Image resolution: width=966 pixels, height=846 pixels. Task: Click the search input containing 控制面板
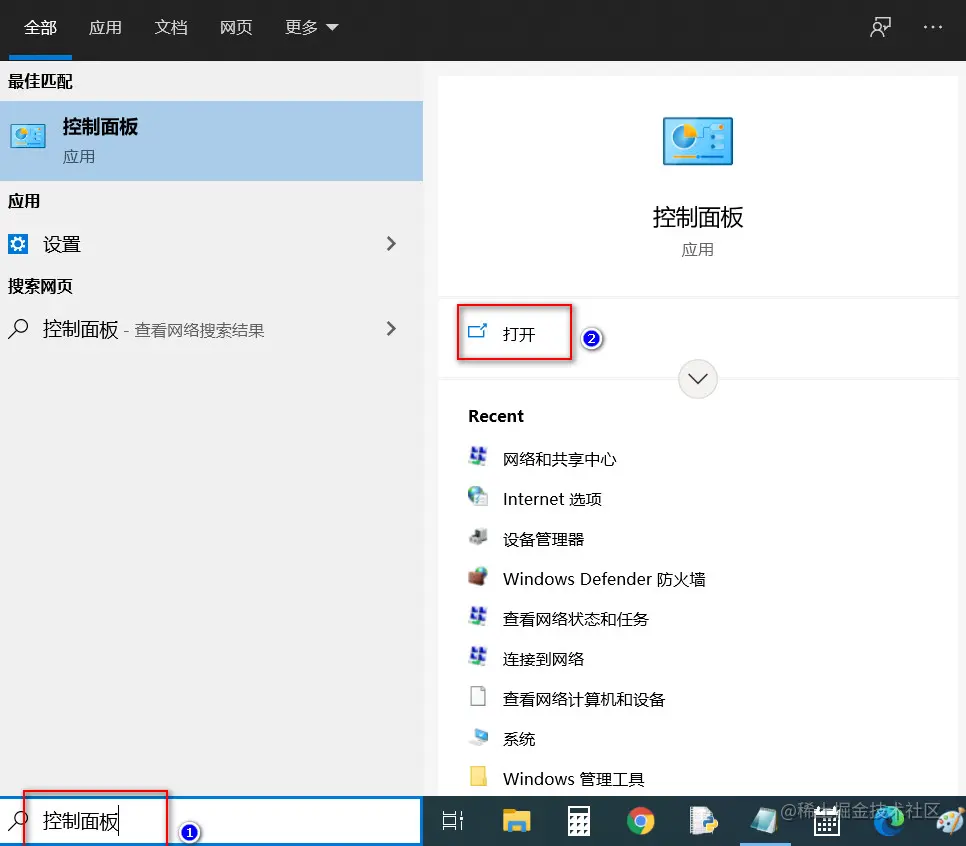[x=211, y=821]
